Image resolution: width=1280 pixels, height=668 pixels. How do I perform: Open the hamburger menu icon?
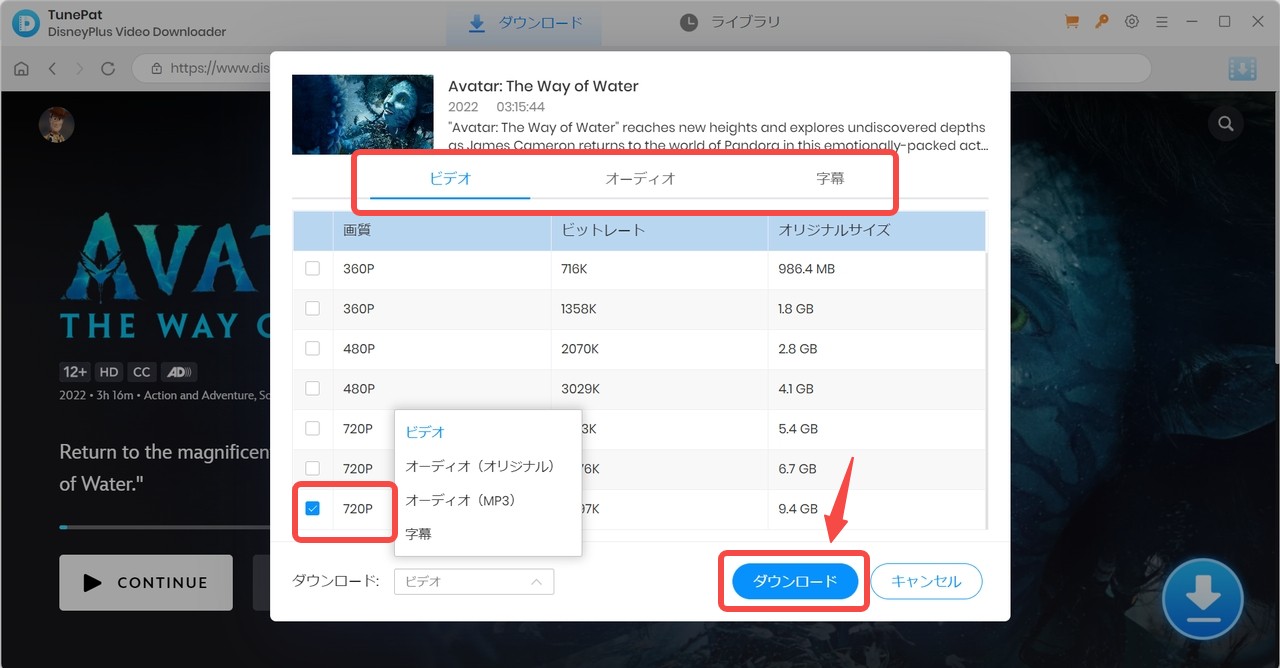click(x=1162, y=21)
